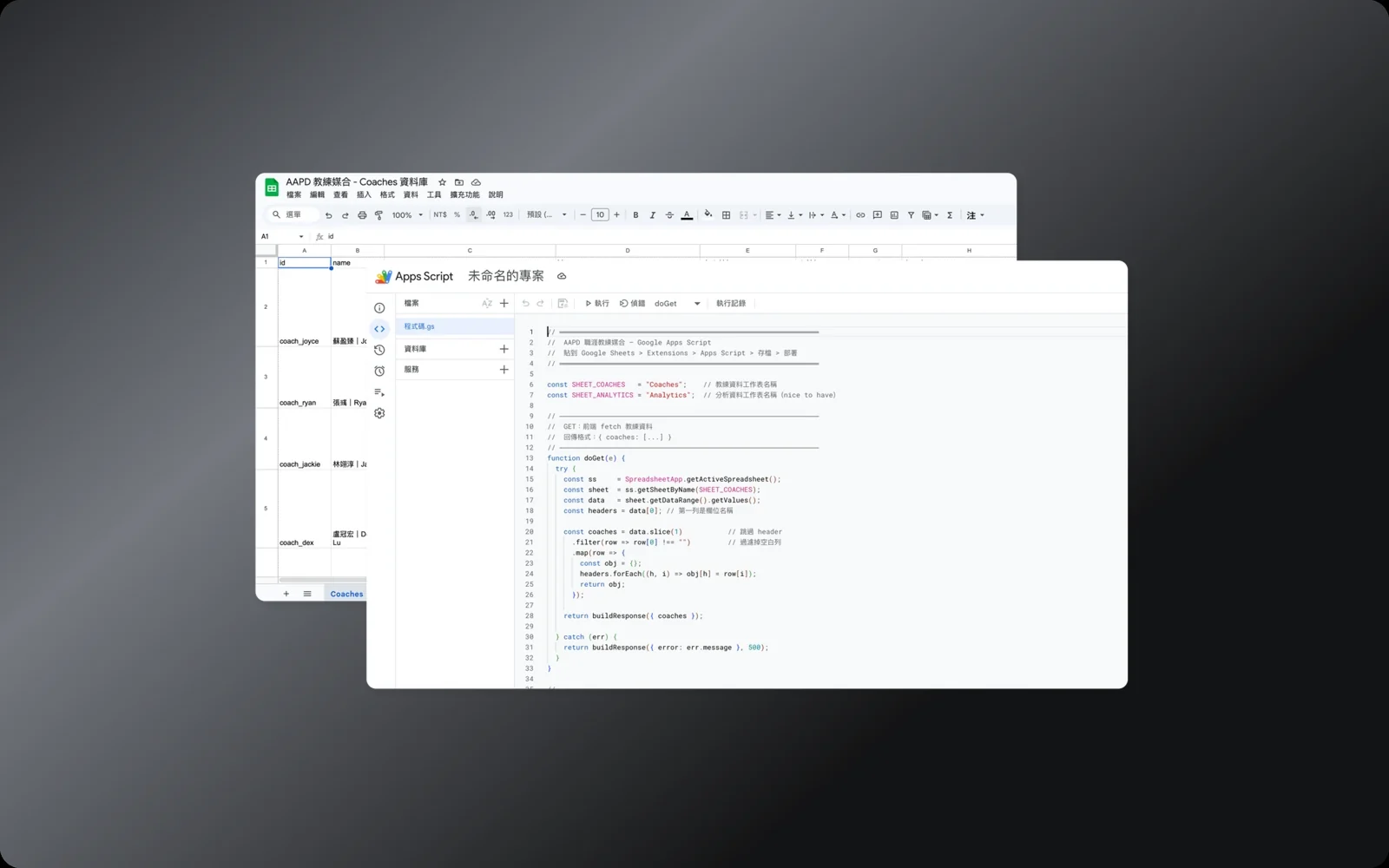1389x868 pixels.
Task: Open the Apps Script project history icon
Action: [x=379, y=350]
